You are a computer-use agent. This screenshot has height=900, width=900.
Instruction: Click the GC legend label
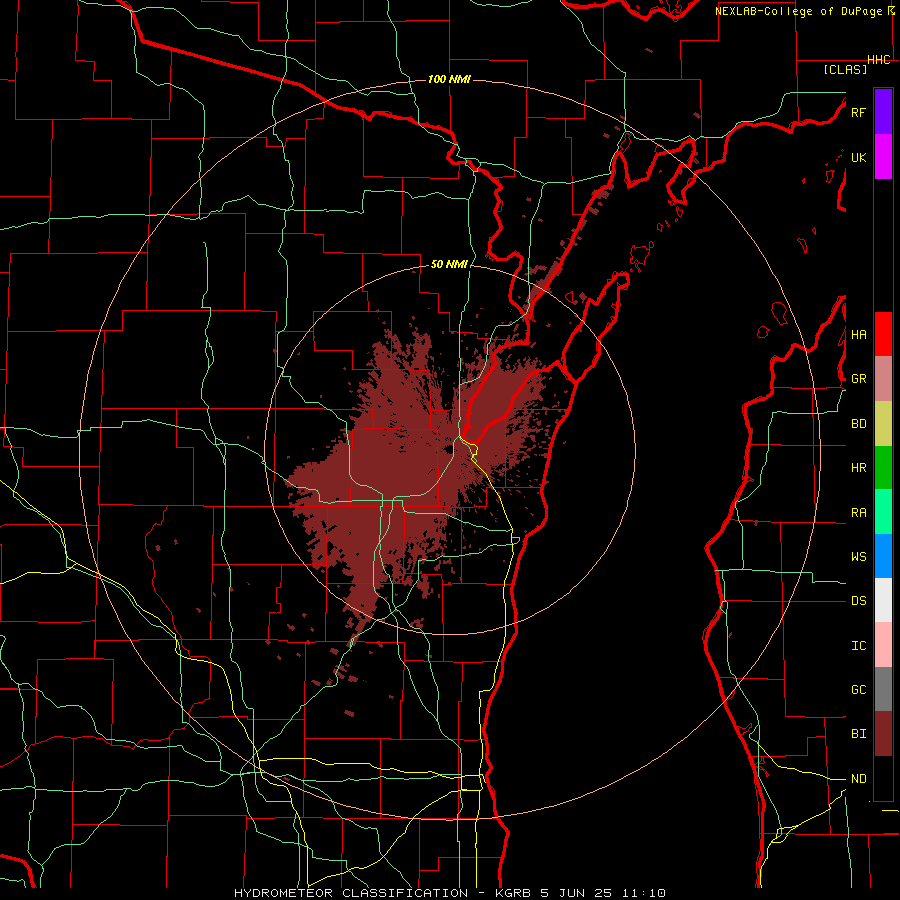tap(858, 690)
